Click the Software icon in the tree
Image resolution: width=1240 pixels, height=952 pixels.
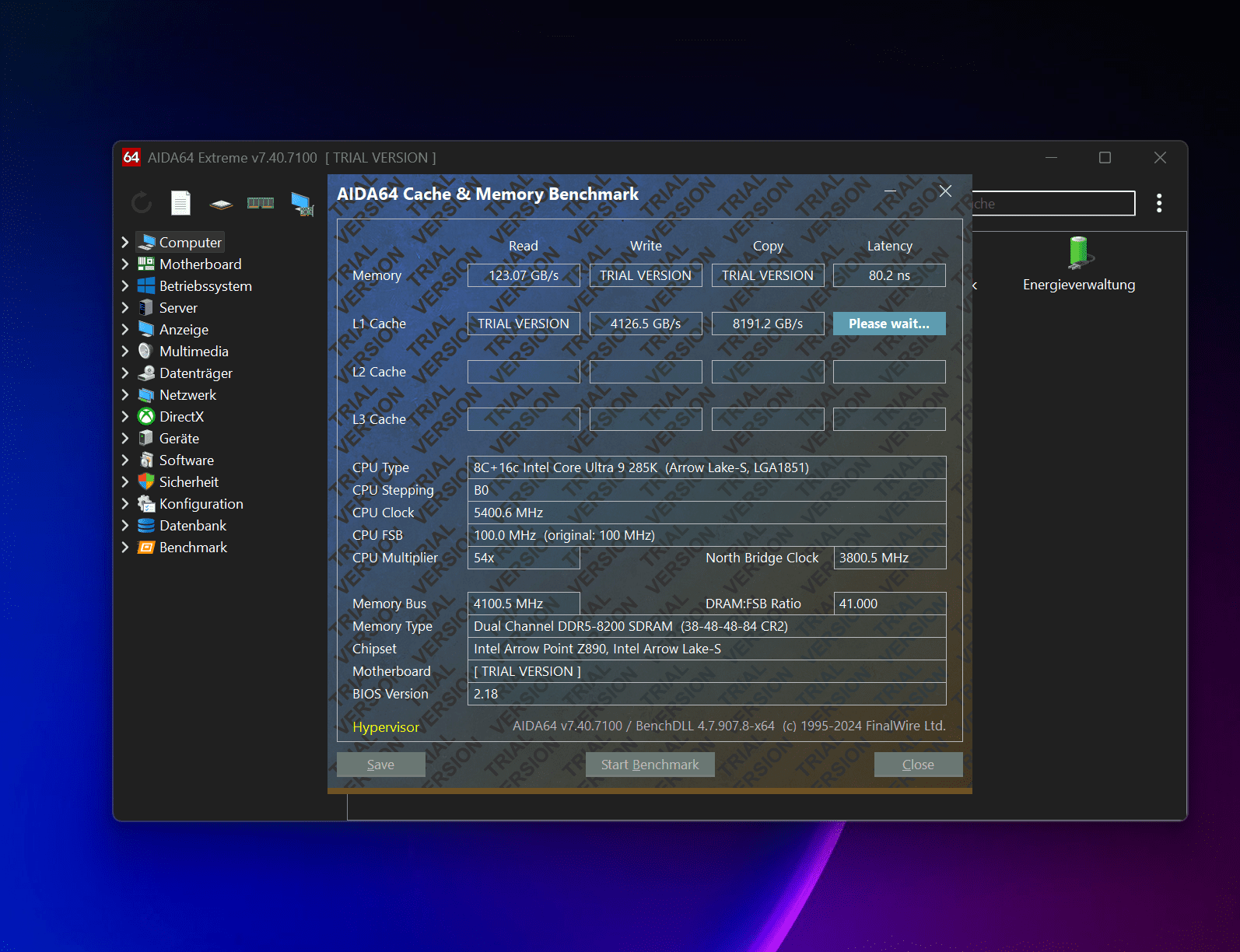tap(146, 460)
